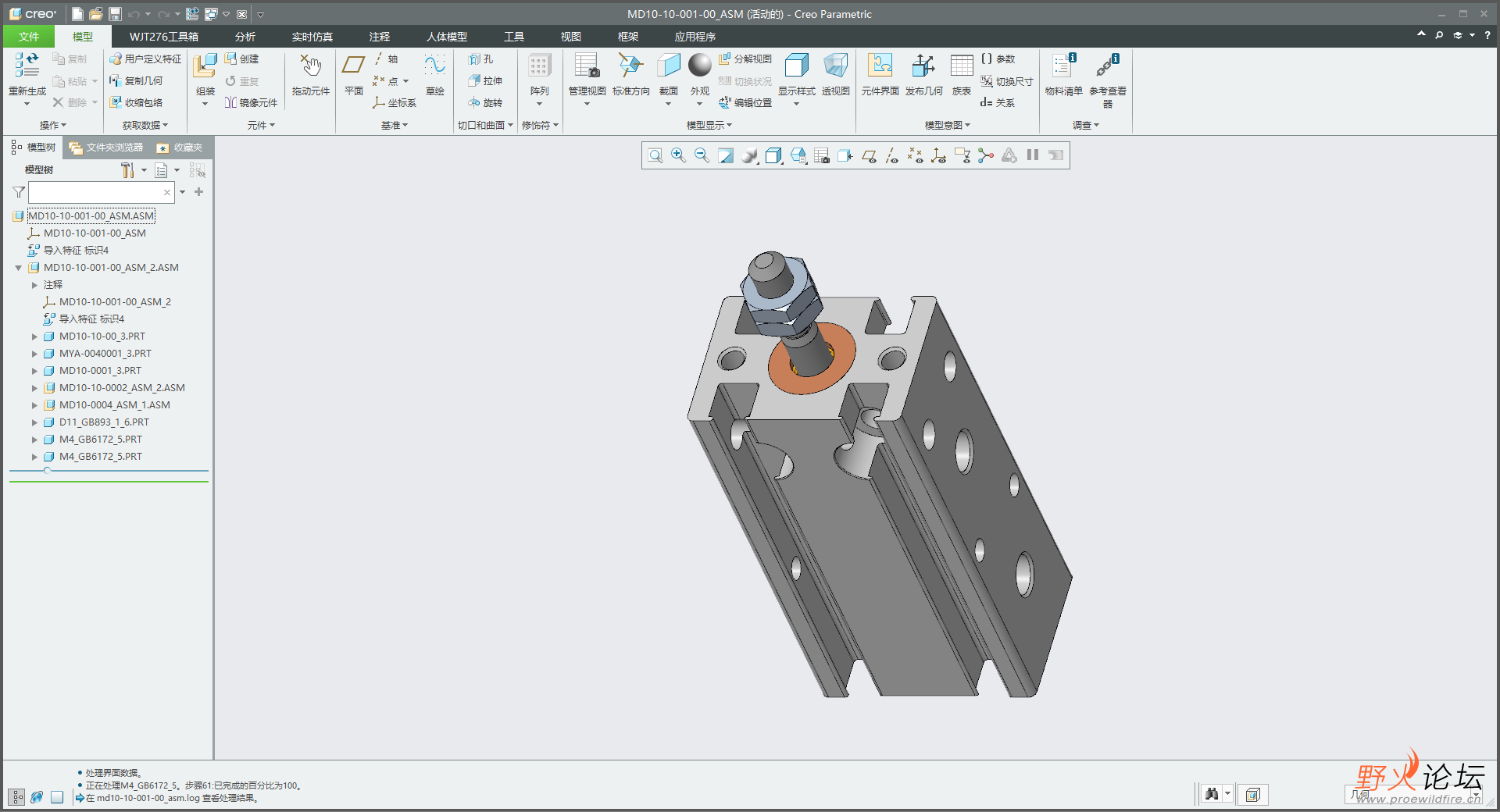The image size is (1500, 812).
Task: Click the 编辑位置 button
Action: [x=745, y=103]
